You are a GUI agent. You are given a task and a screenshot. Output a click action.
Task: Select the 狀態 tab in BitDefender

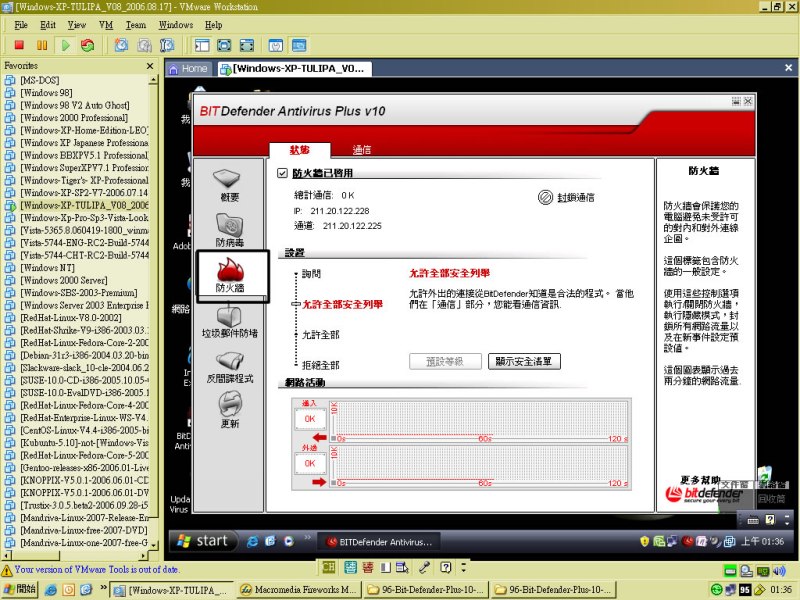(x=299, y=149)
